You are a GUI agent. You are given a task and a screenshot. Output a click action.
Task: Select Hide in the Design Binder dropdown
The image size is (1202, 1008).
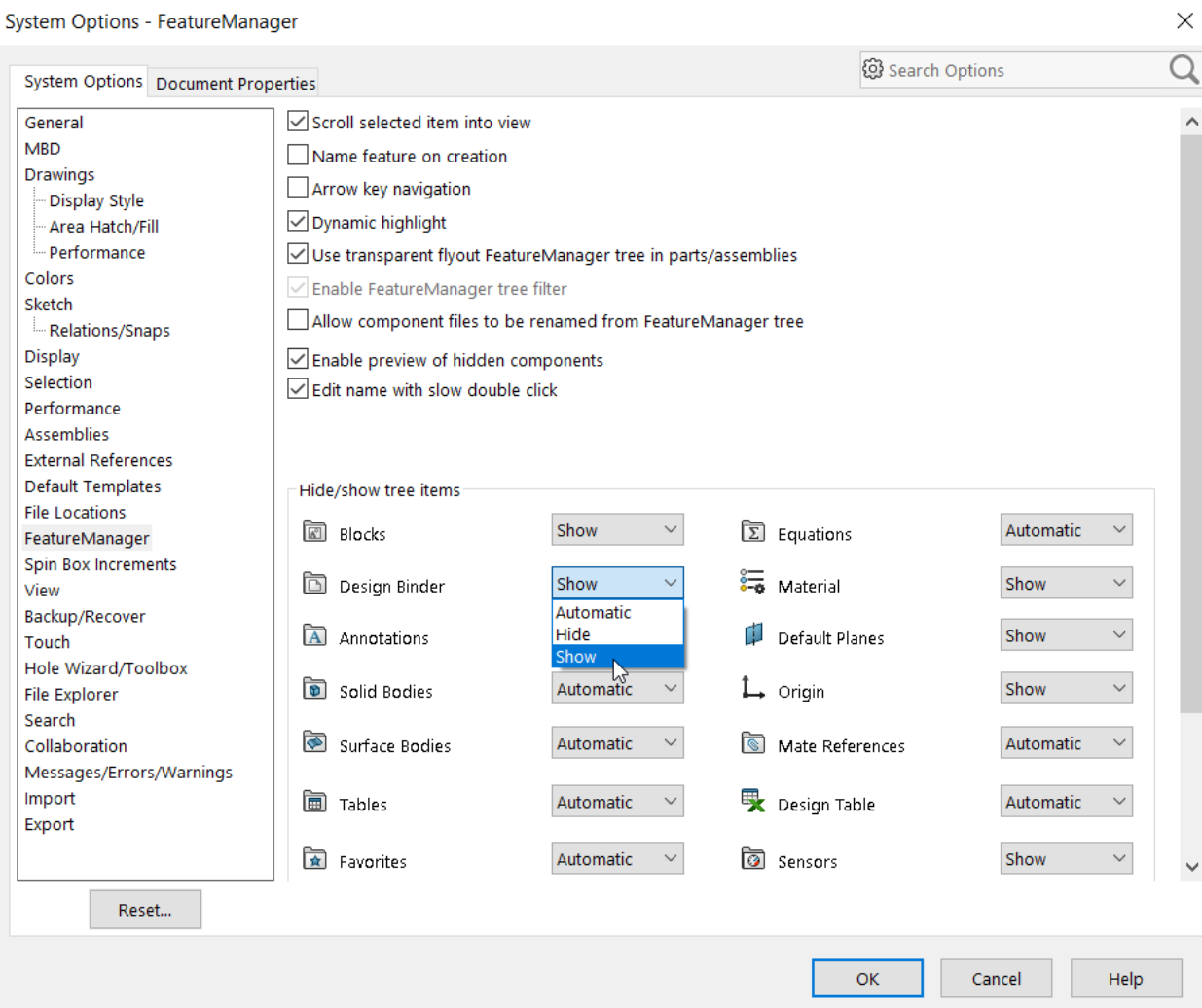[573, 633]
